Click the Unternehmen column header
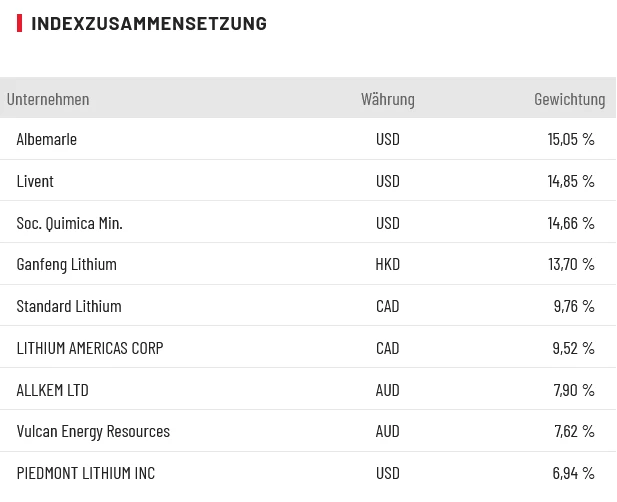This screenshot has height=502, width=617. pyautogui.click(x=48, y=99)
